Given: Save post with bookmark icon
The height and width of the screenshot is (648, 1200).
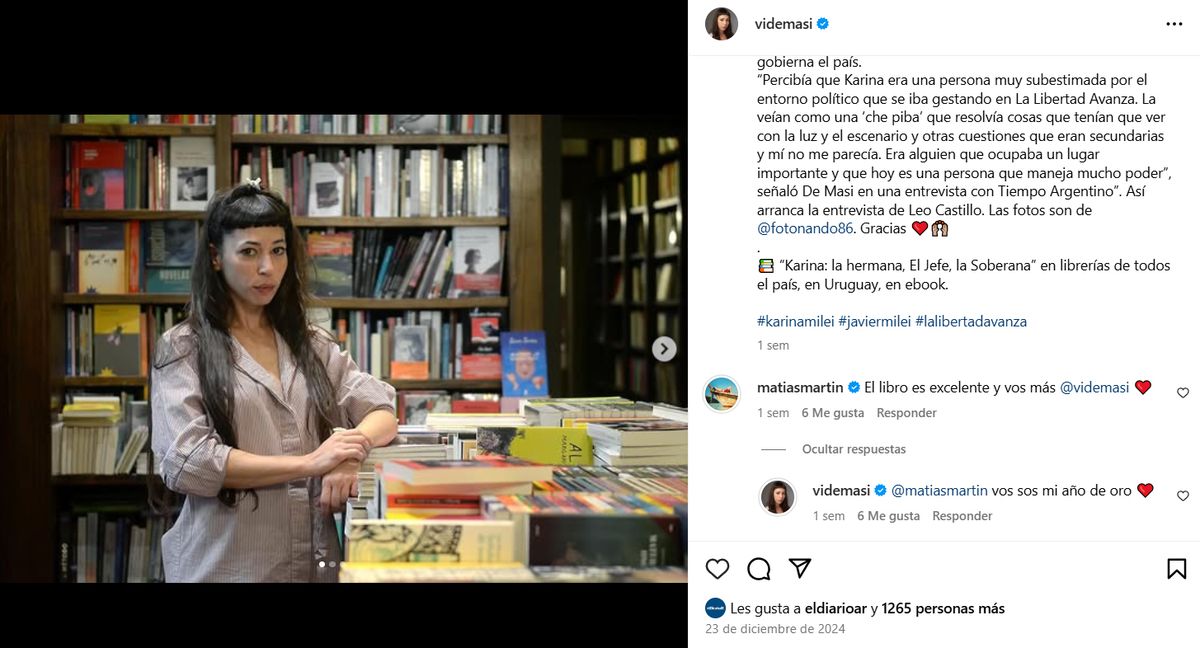Looking at the screenshot, I should (1177, 569).
